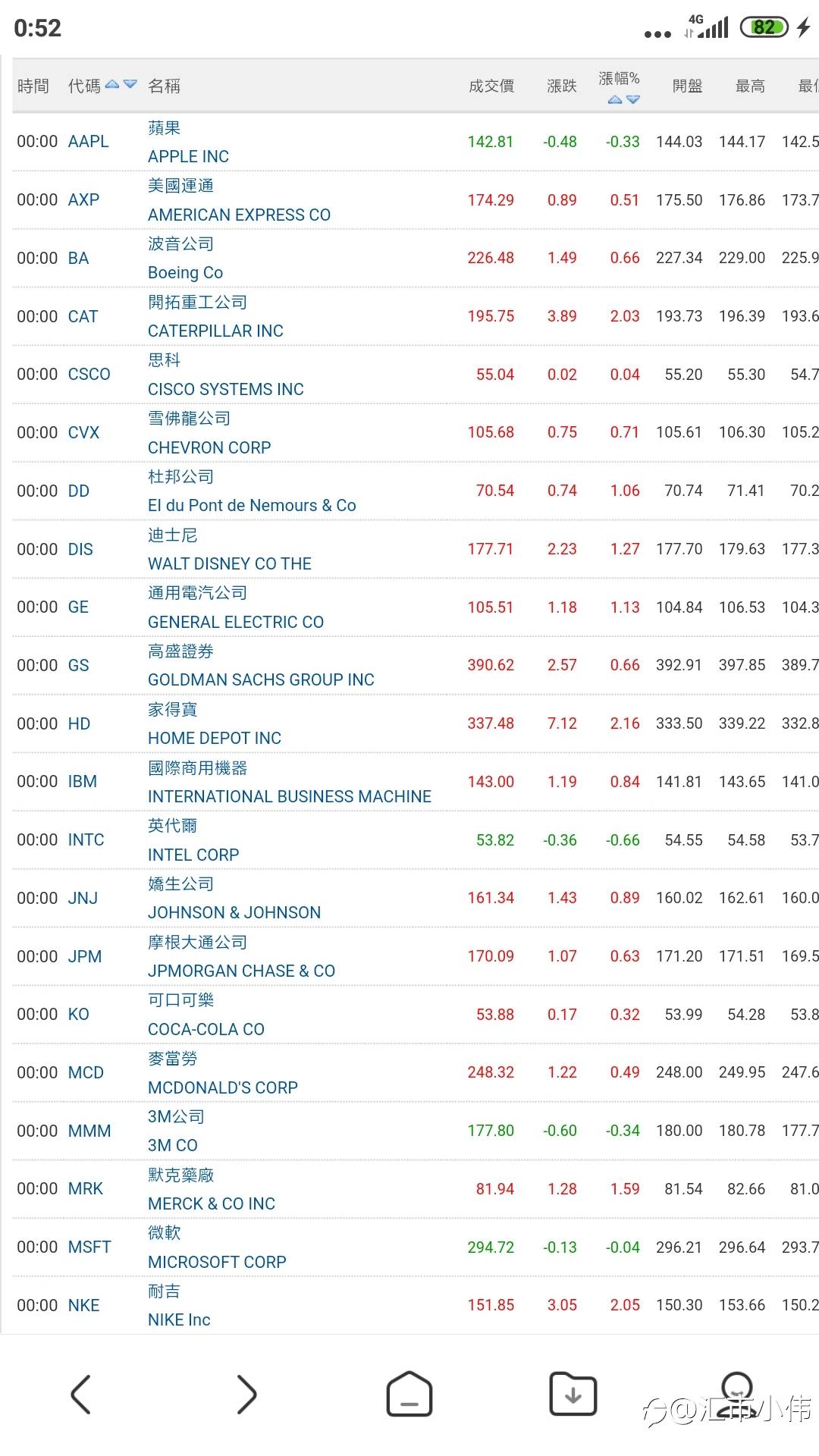Open IBM ticker link

coord(82,782)
